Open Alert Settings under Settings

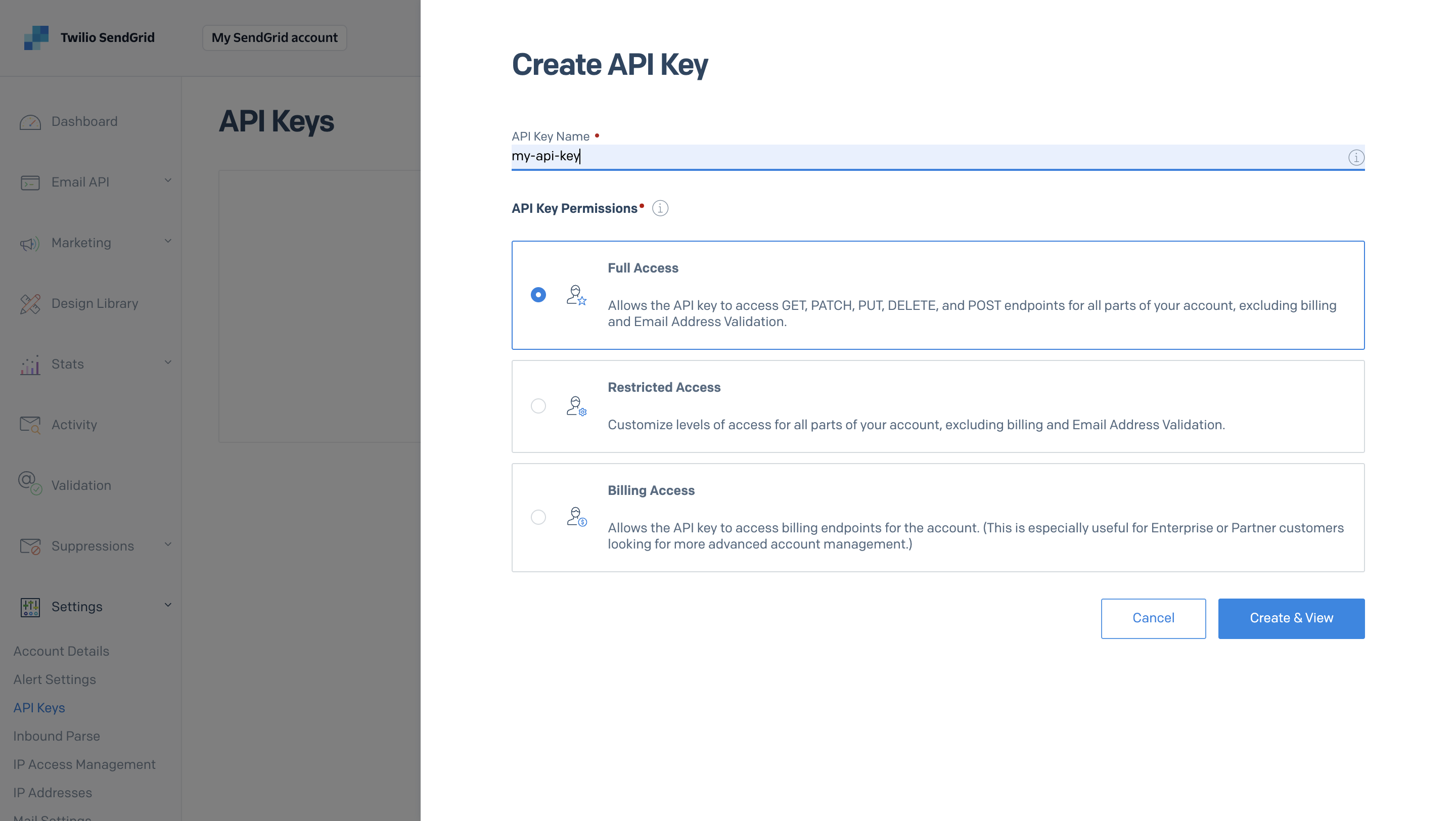coord(54,679)
